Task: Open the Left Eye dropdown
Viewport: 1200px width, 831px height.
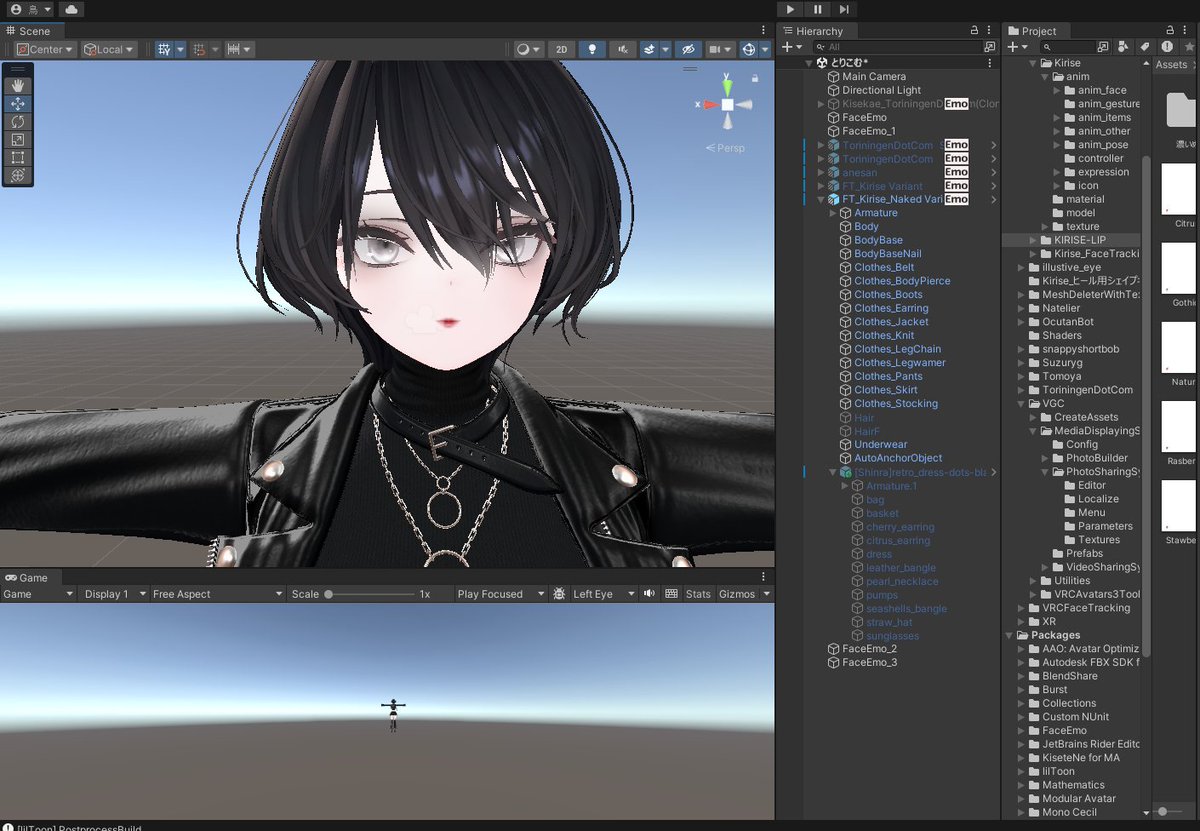Action: point(603,594)
